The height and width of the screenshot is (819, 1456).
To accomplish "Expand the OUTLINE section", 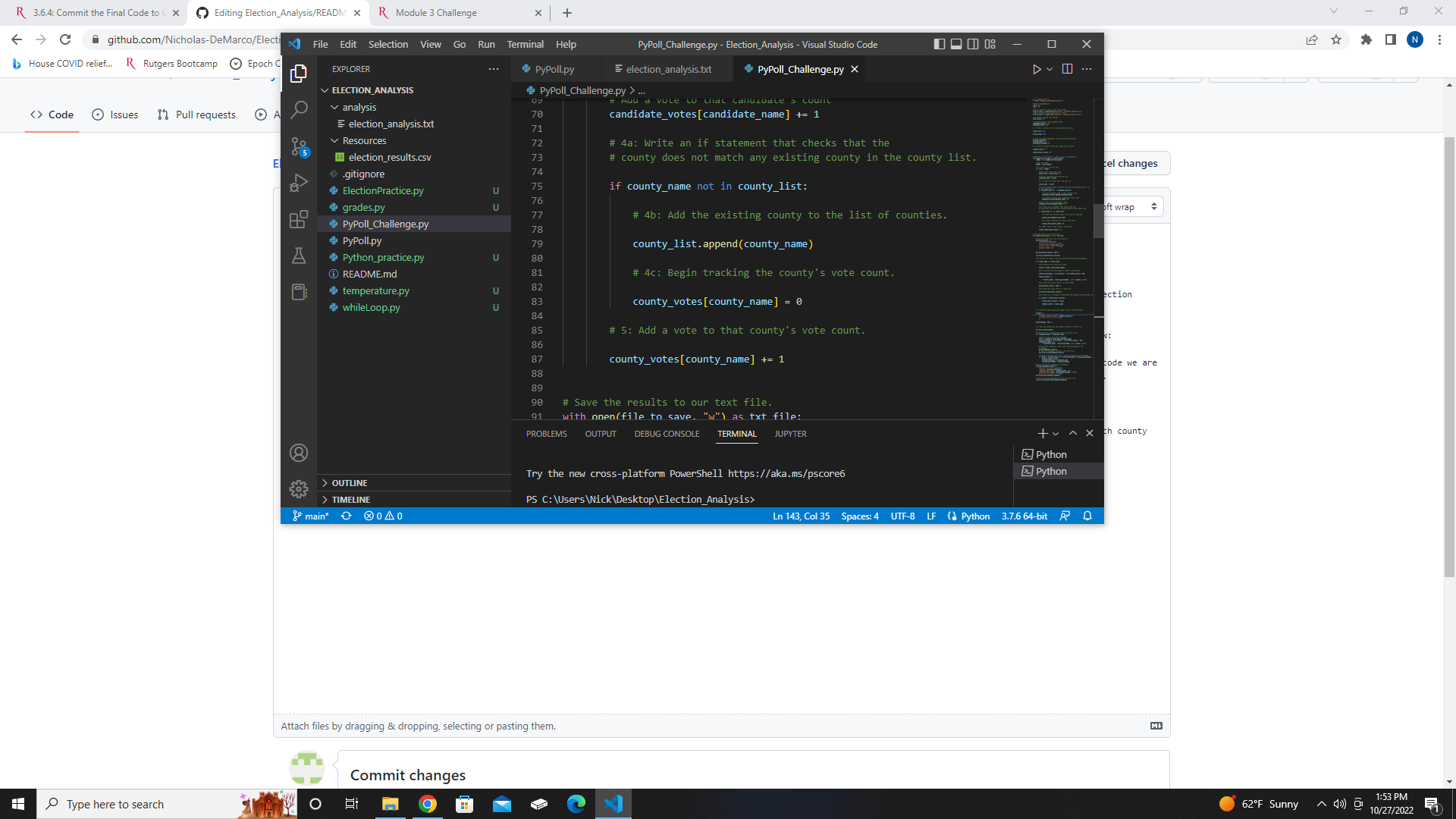I will point(350,483).
